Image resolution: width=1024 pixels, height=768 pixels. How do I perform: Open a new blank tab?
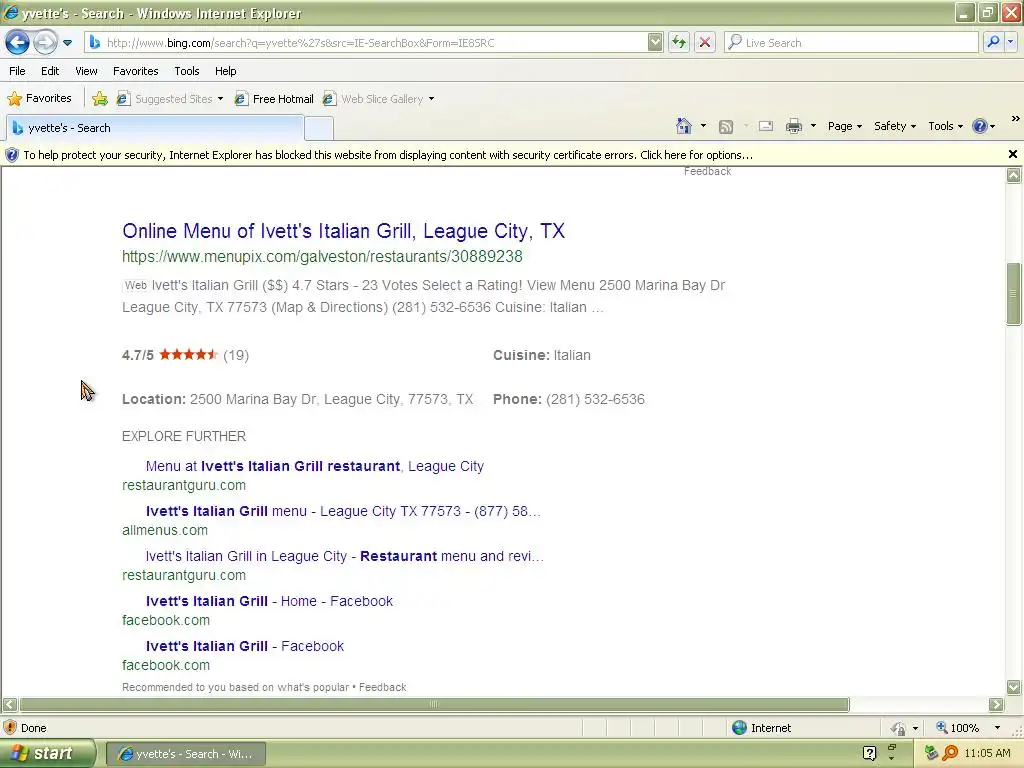coord(319,128)
